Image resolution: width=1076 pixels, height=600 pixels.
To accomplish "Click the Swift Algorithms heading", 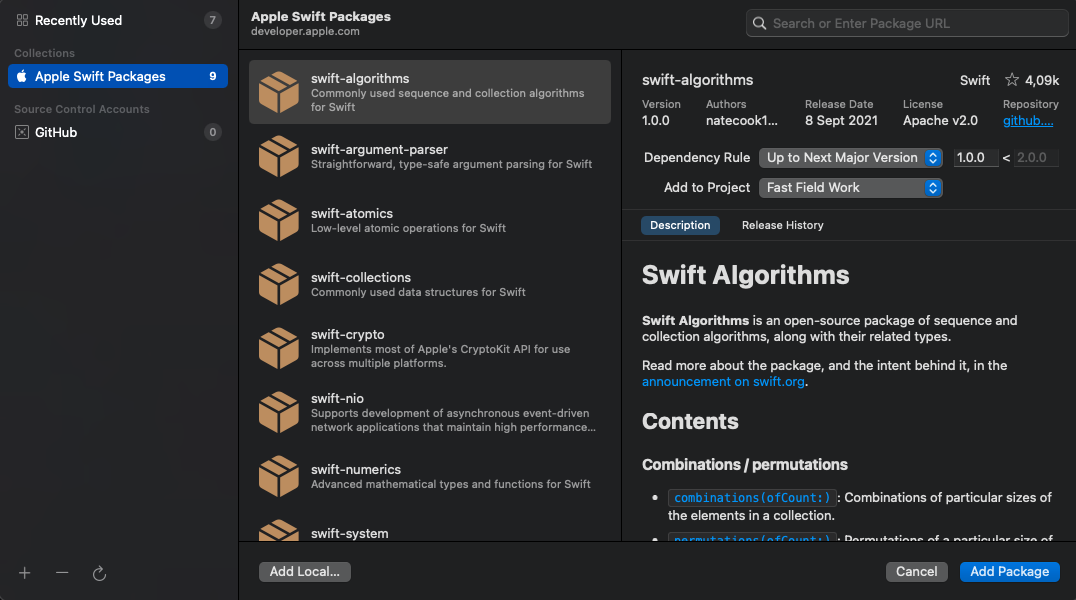I will click(x=745, y=275).
